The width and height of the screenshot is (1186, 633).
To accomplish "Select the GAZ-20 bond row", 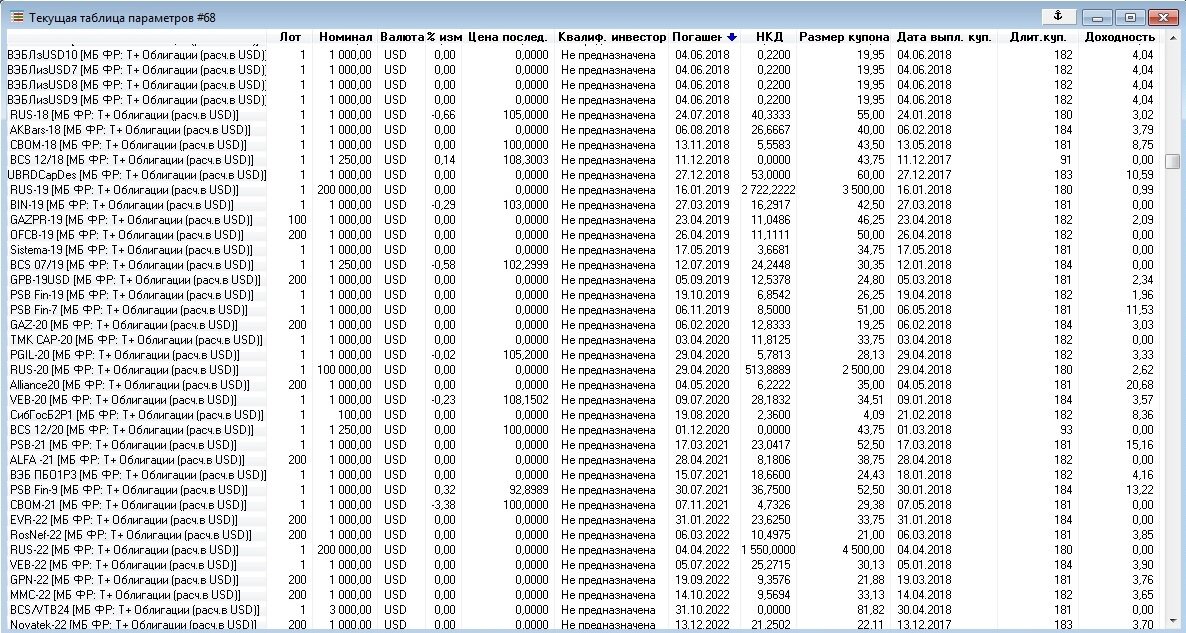I will point(582,324).
